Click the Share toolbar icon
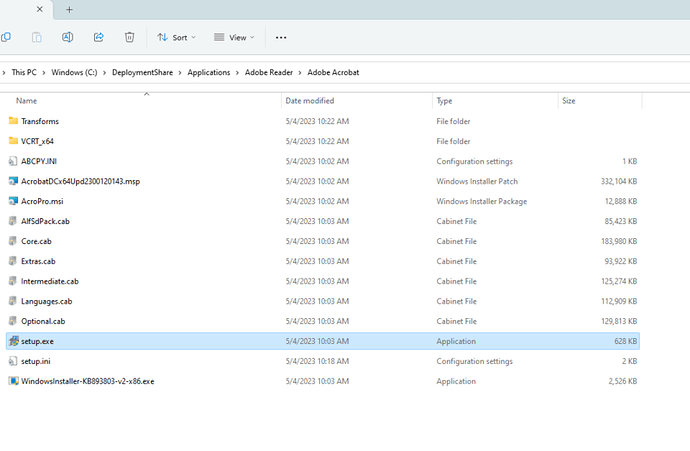The image size is (690, 451). 98,37
